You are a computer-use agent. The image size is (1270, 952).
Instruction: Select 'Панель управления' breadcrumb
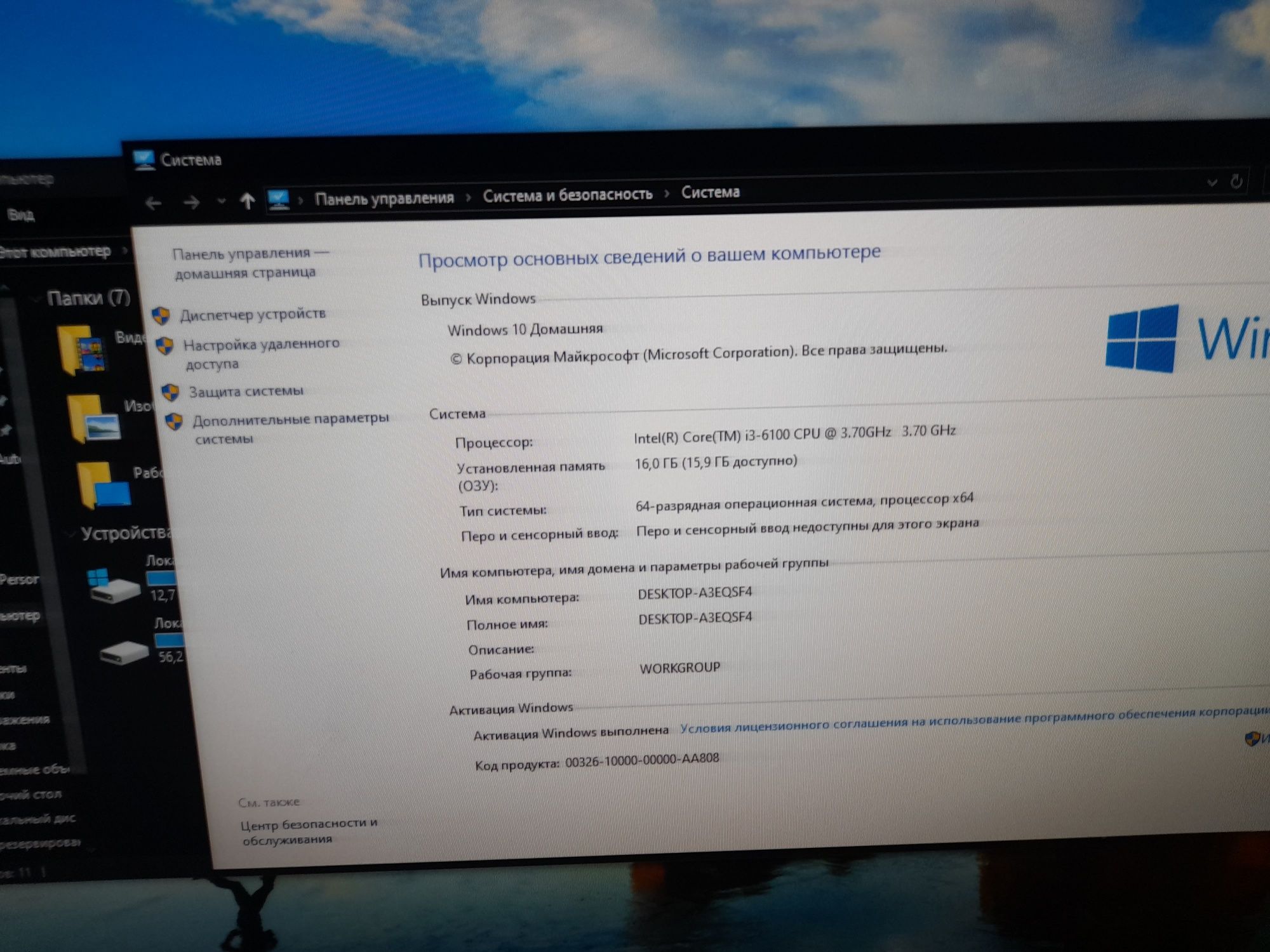point(385,198)
